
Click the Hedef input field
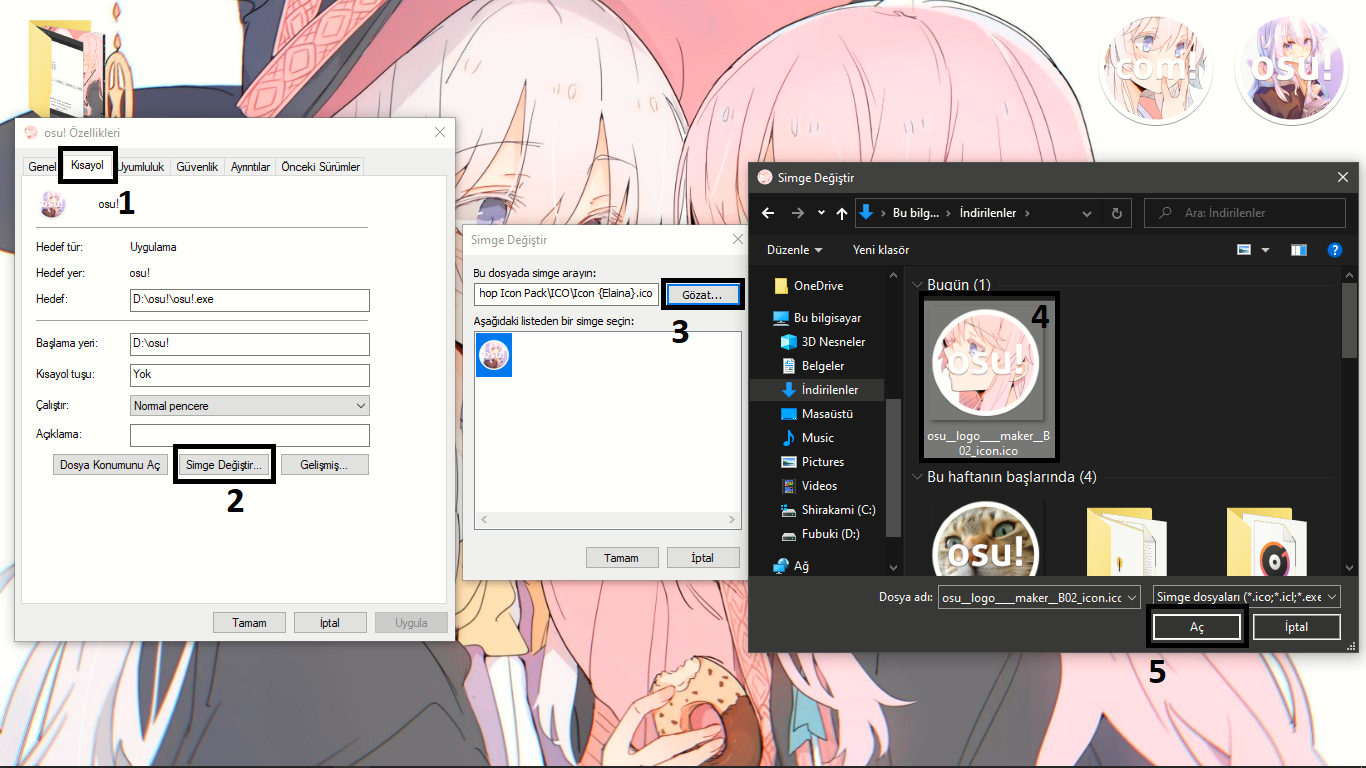pyautogui.click(x=250, y=300)
